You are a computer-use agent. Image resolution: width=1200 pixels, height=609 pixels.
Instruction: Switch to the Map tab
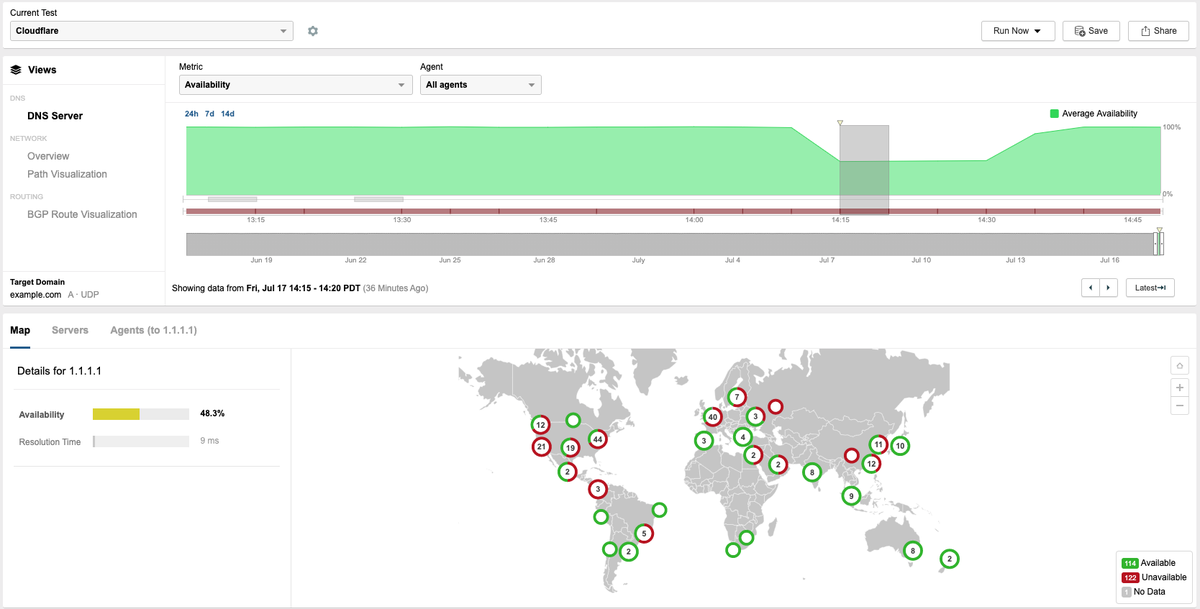point(20,330)
